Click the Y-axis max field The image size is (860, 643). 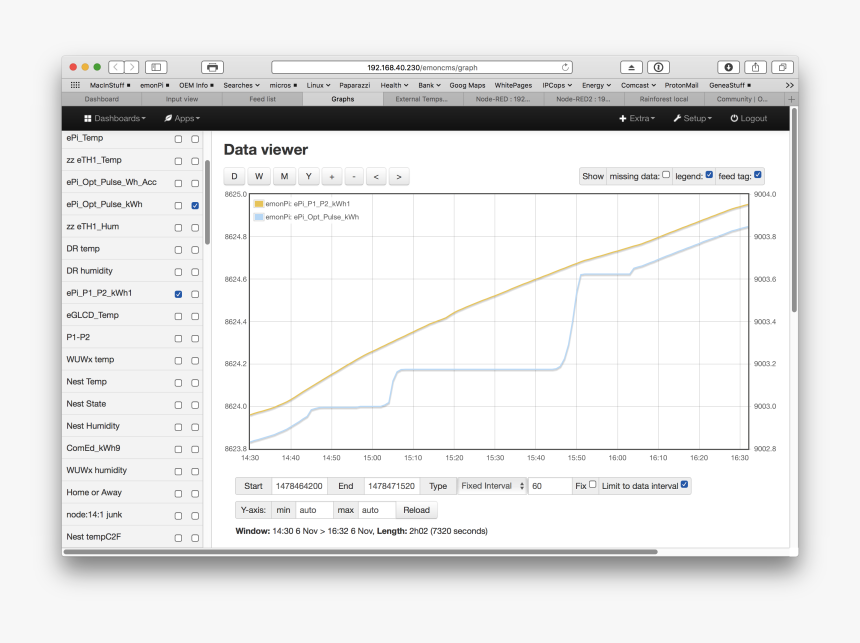377,510
